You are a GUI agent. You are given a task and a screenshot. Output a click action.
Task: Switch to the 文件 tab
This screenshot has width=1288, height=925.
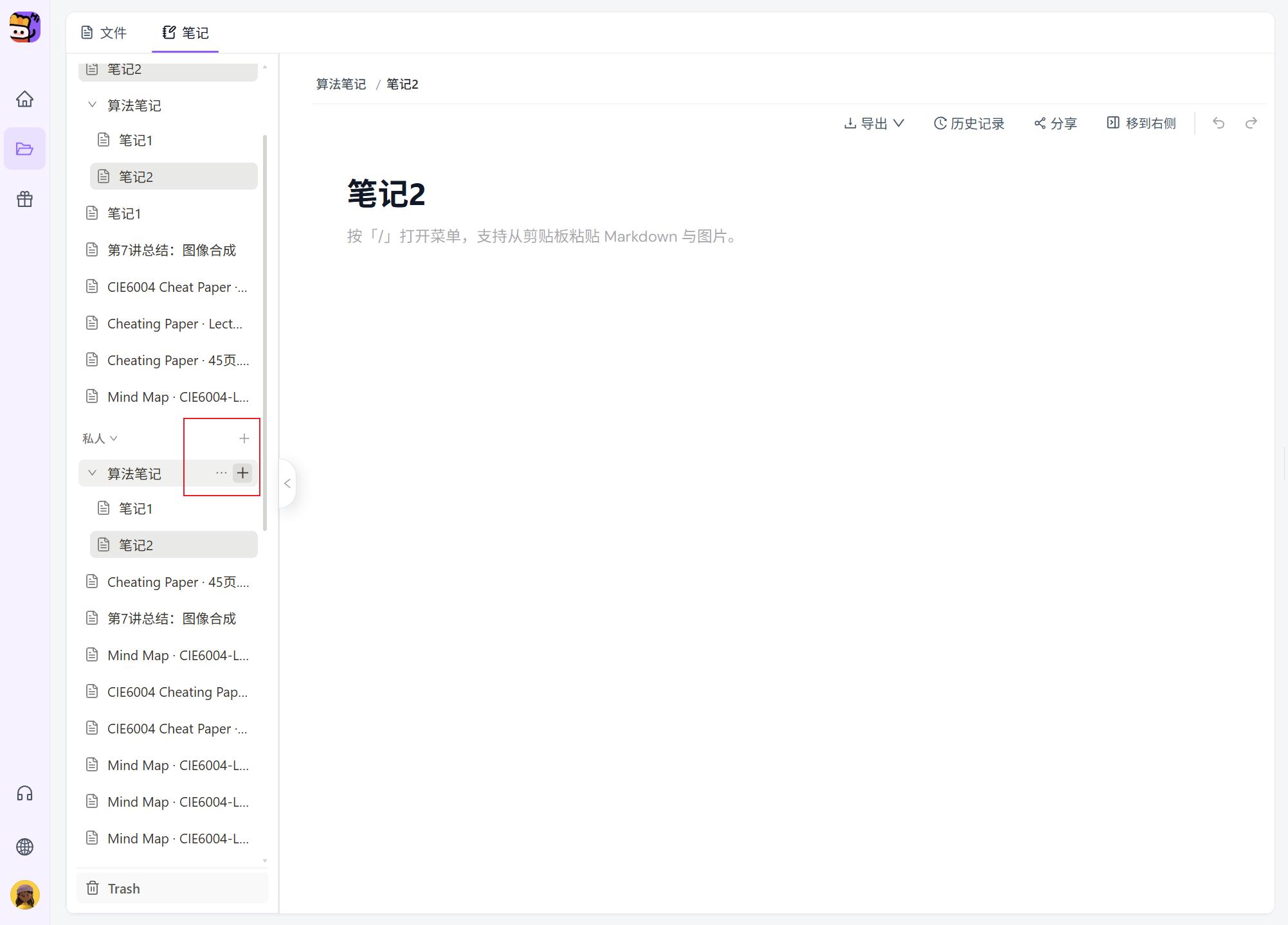(x=104, y=33)
